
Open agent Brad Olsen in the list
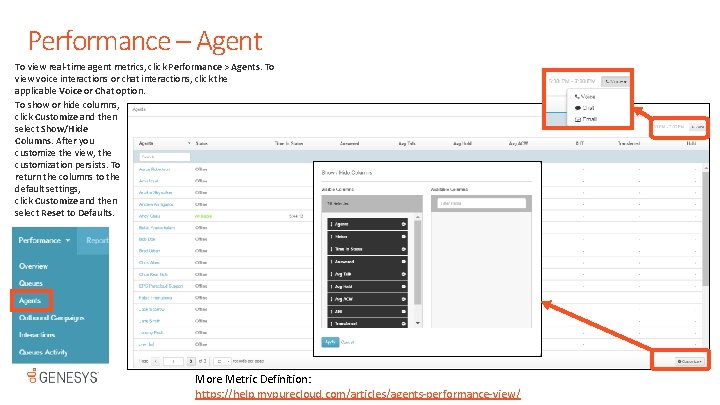click(149, 251)
